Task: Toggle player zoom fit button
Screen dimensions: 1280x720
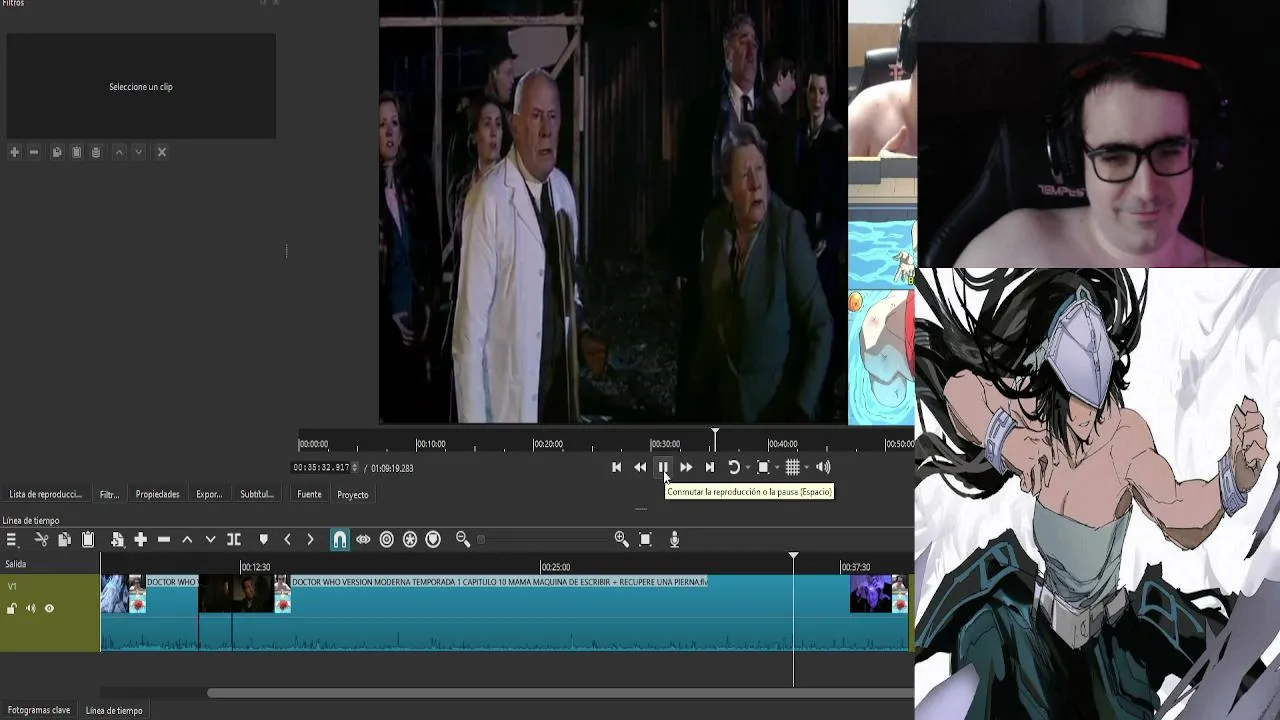Action: pyautogui.click(x=763, y=467)
